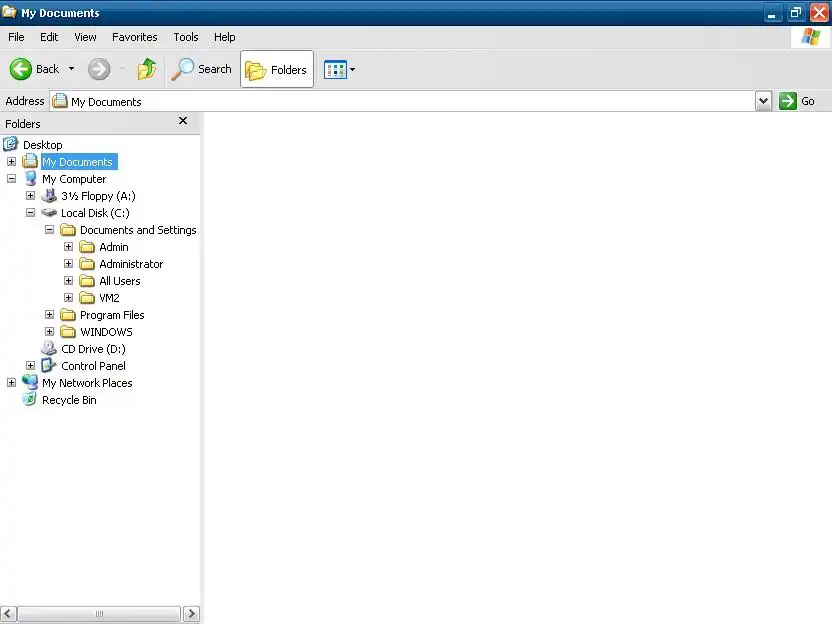Image resolution: width=832 pixels, height=624 pixels.
Task: Click the Back button text label
Action: pos(47,69)
